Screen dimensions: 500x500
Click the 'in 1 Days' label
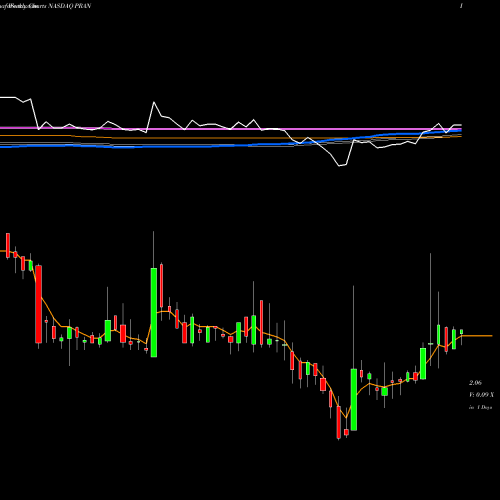(x=480, y=407)
